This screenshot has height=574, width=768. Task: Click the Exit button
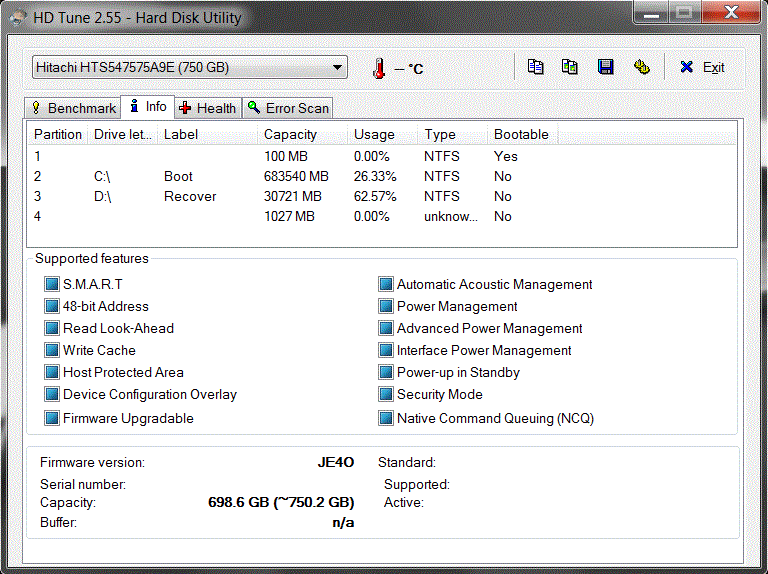point(702,68)
